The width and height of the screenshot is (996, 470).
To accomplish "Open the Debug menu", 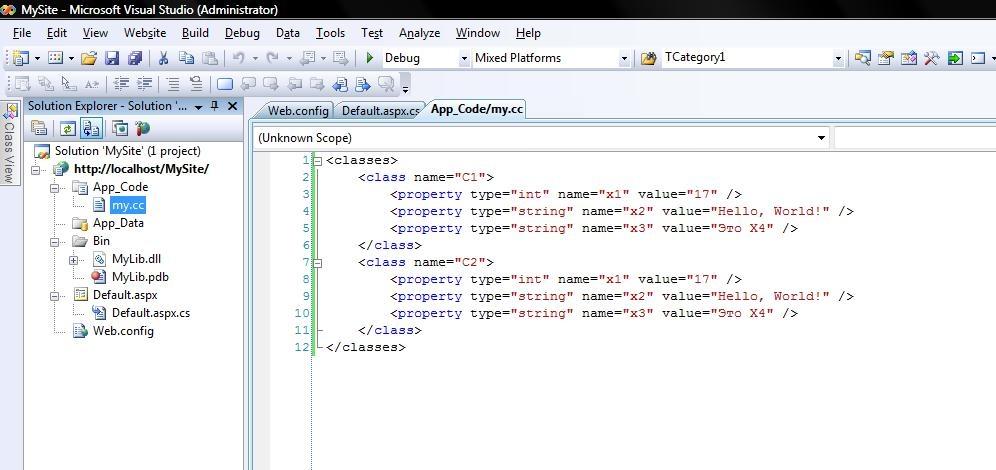I will tap(242, 33).
